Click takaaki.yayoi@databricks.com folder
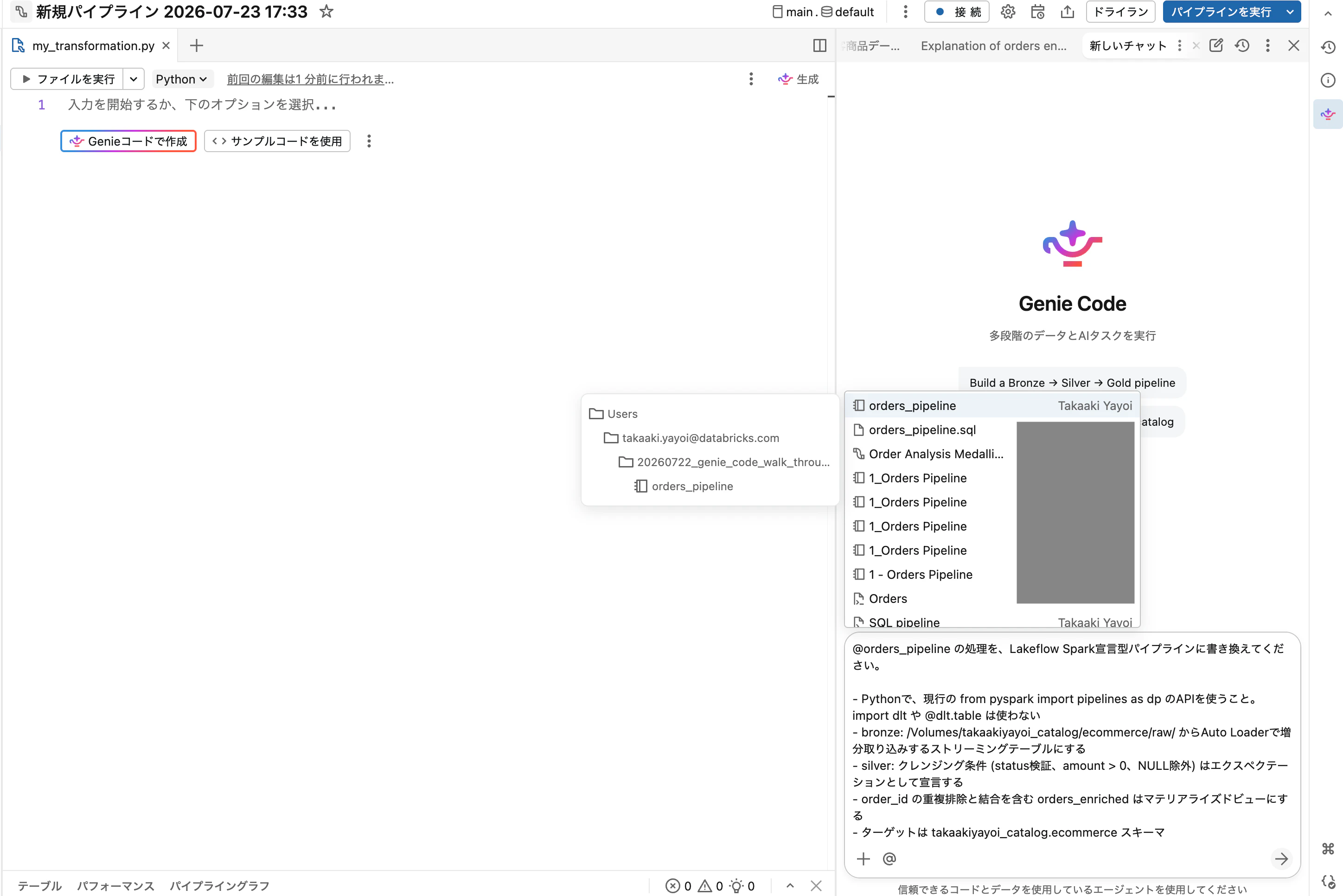The width and height of the screenshot is (1343, 896). tap(692, 438)
